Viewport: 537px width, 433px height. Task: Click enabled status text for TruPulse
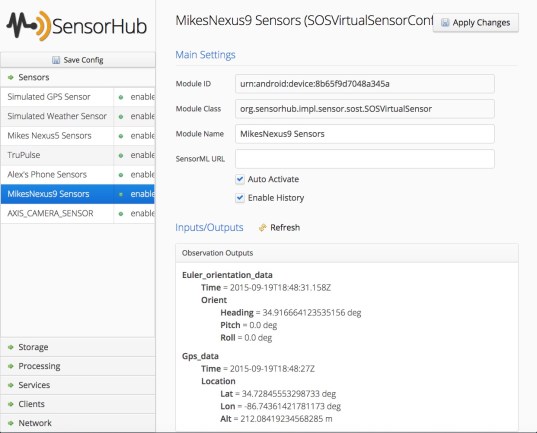(142, 155)
